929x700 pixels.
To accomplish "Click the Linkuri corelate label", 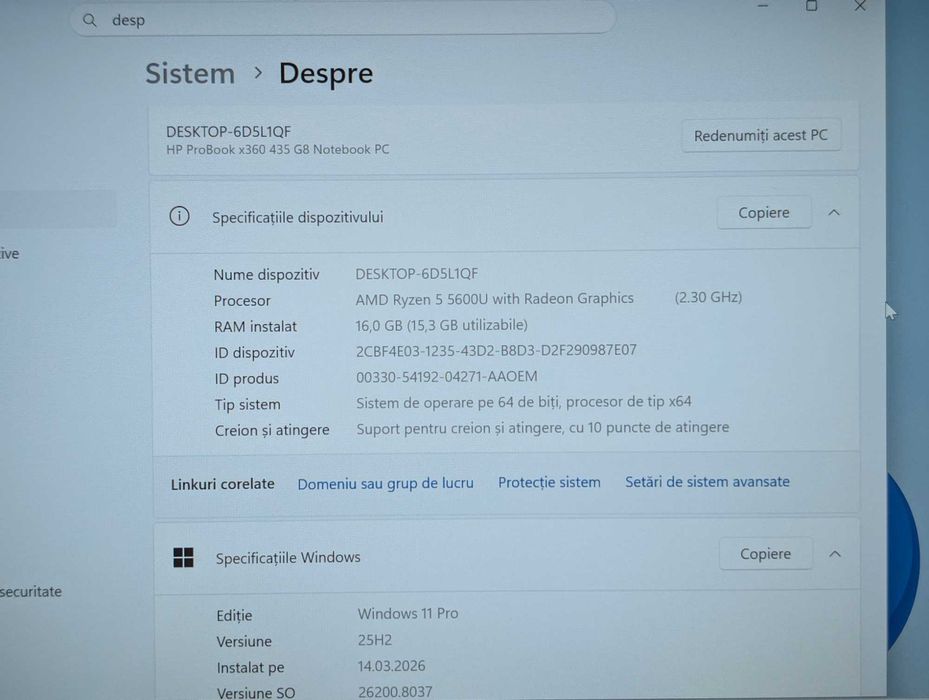I will point(223,484).
